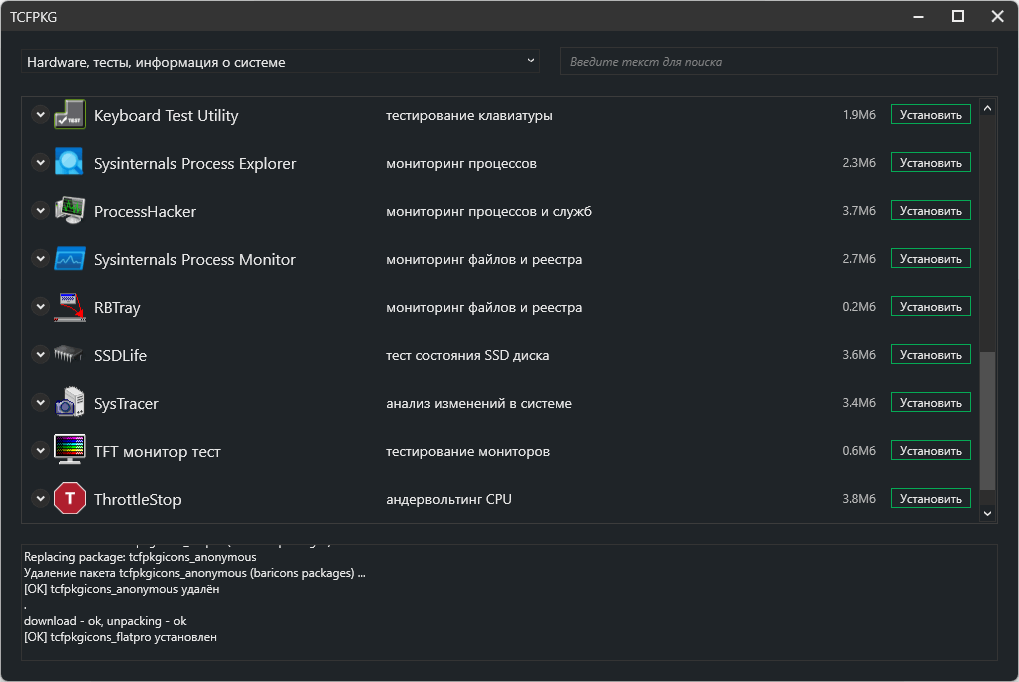Expand the ProcessHacker row chevron

click(x=40, y=211)
